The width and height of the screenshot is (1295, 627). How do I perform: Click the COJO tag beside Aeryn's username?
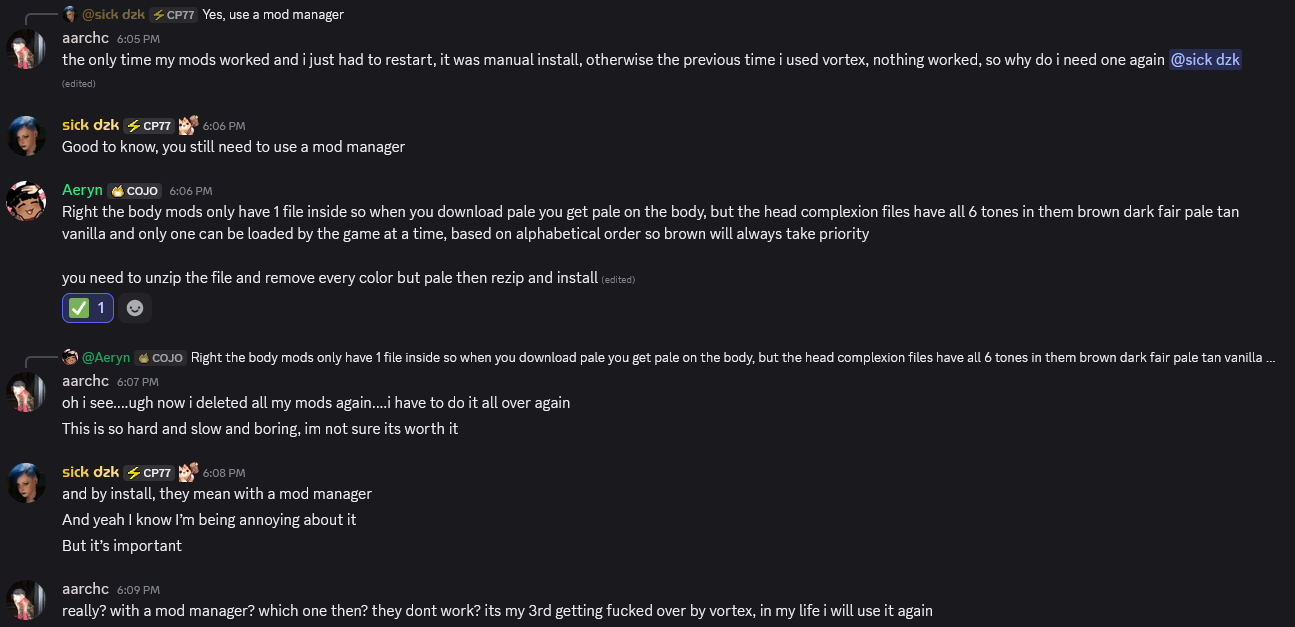pos(135,191)
